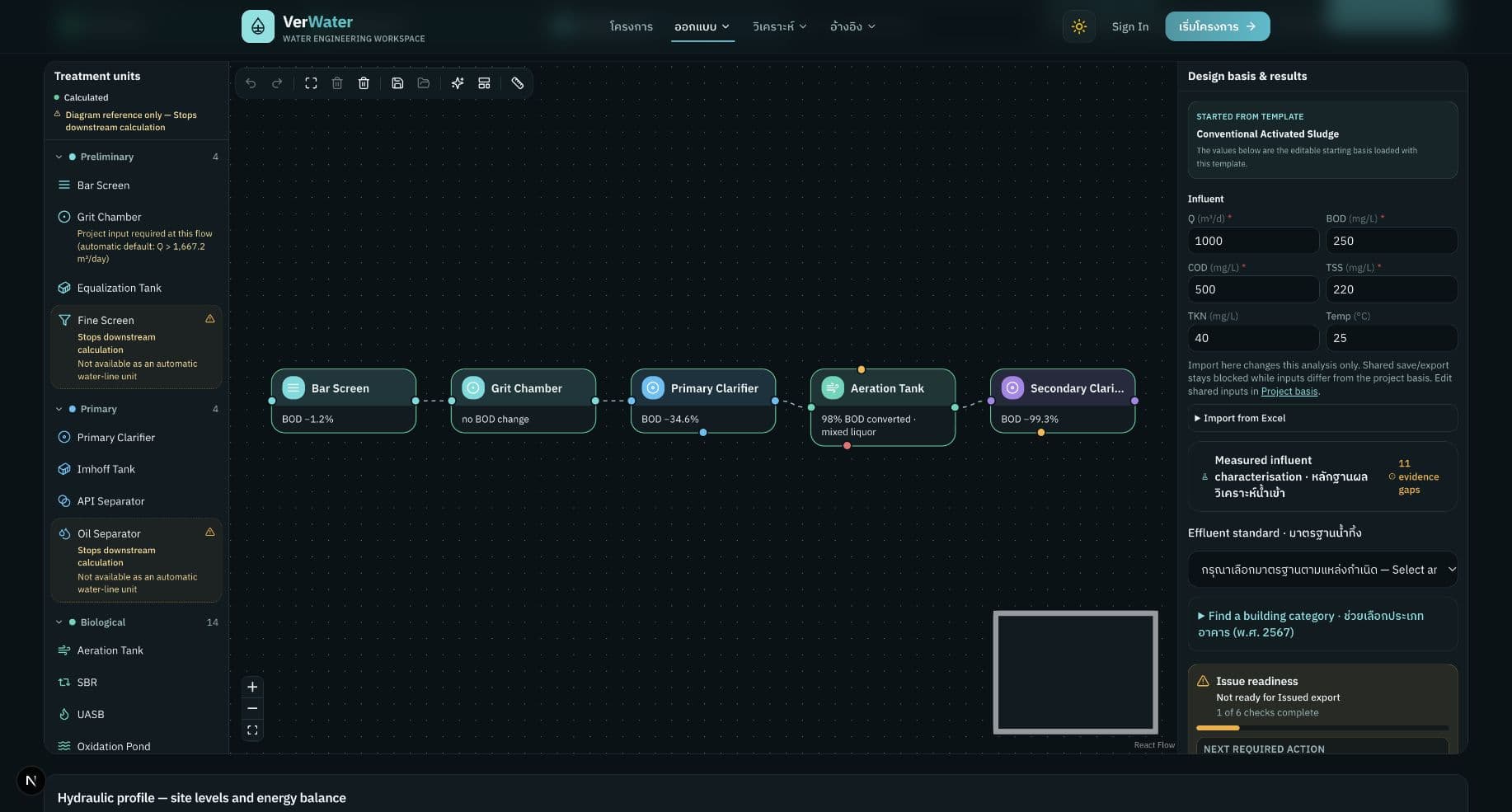Open the ออกแบบ navigation menu
Screen dimensions: 1512x812
(702, 26)
